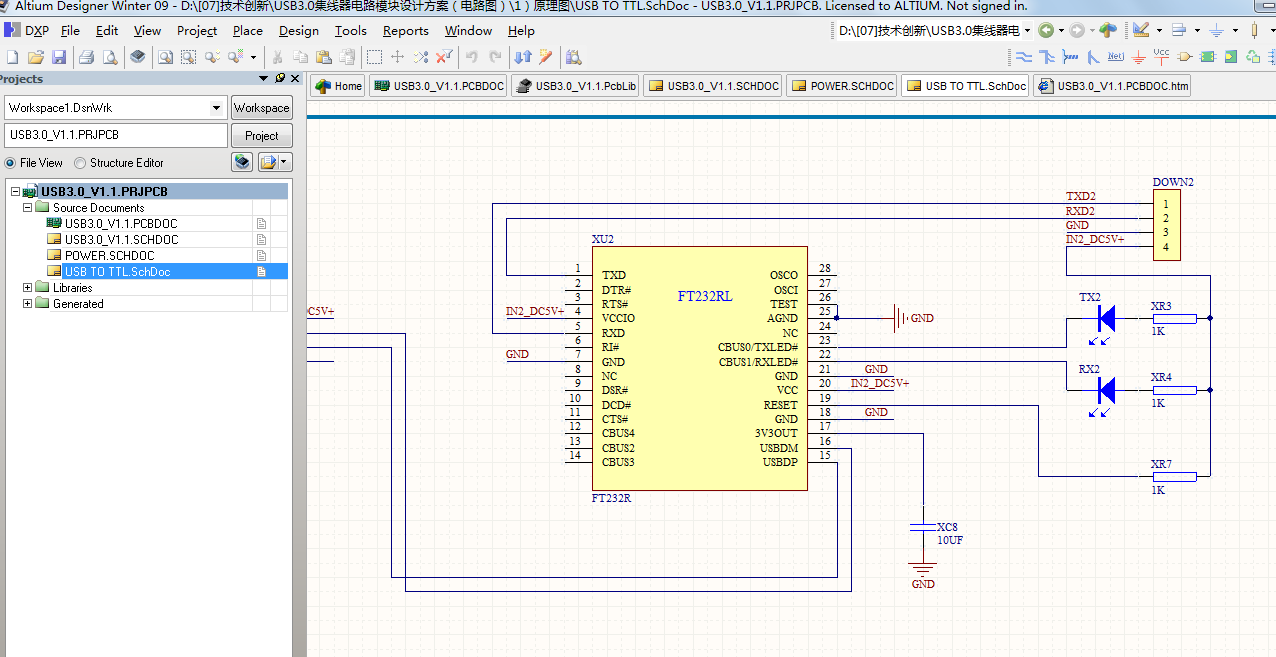Viewport: 1276px width, 657px height.
Task: Print the schematic with the Print icon
Action: tap(86, 57)
